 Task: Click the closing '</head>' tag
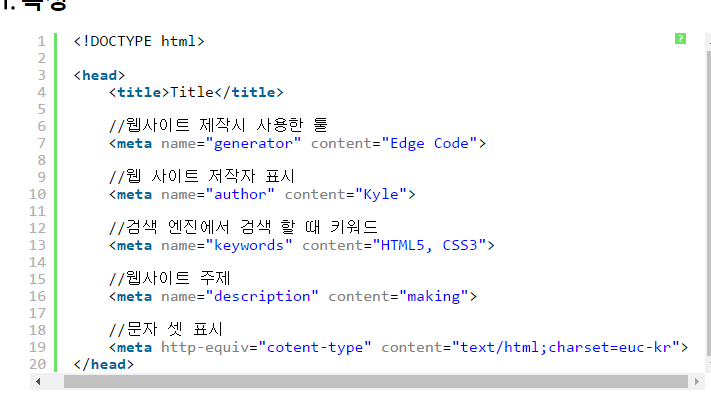point(104,364)
